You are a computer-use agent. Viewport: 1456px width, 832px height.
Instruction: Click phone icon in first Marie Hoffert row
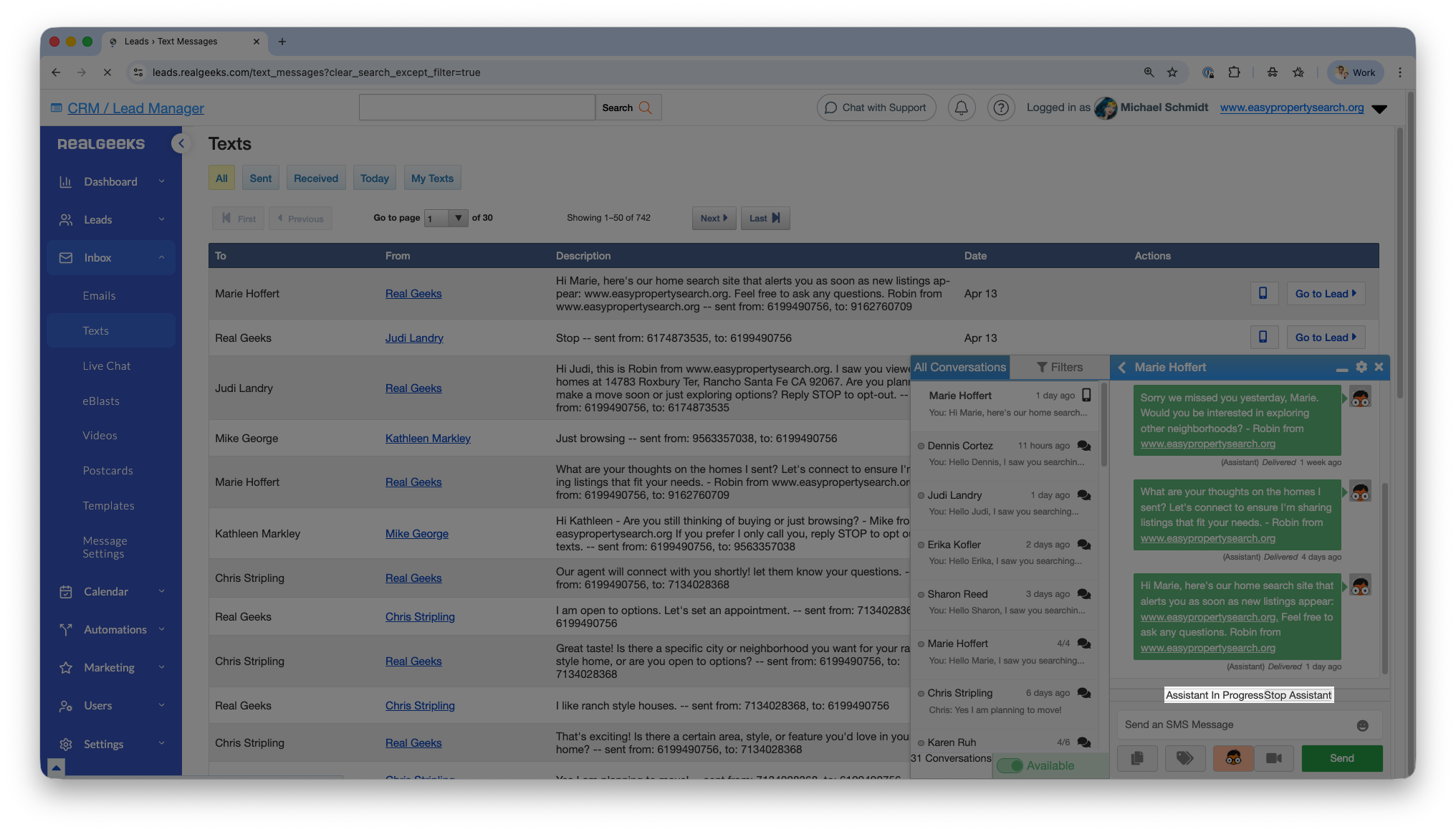pyautogui.click(x=1263, y=293)
